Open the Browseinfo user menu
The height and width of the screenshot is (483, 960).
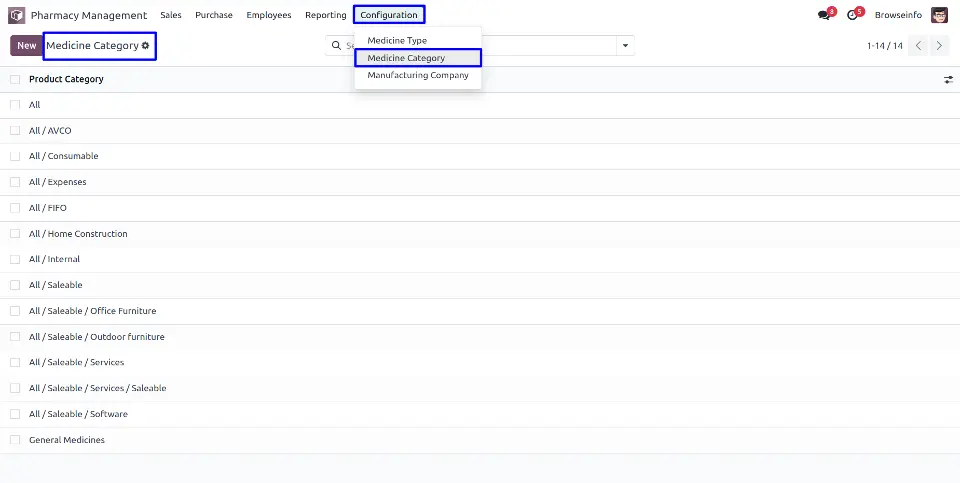[898, 15]
